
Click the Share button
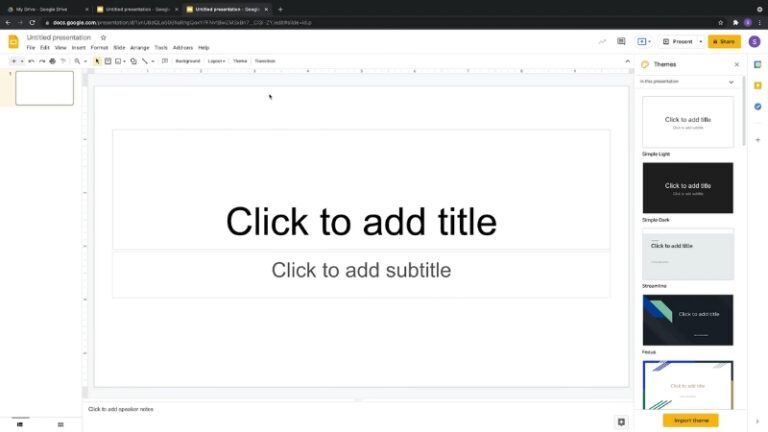723,41
